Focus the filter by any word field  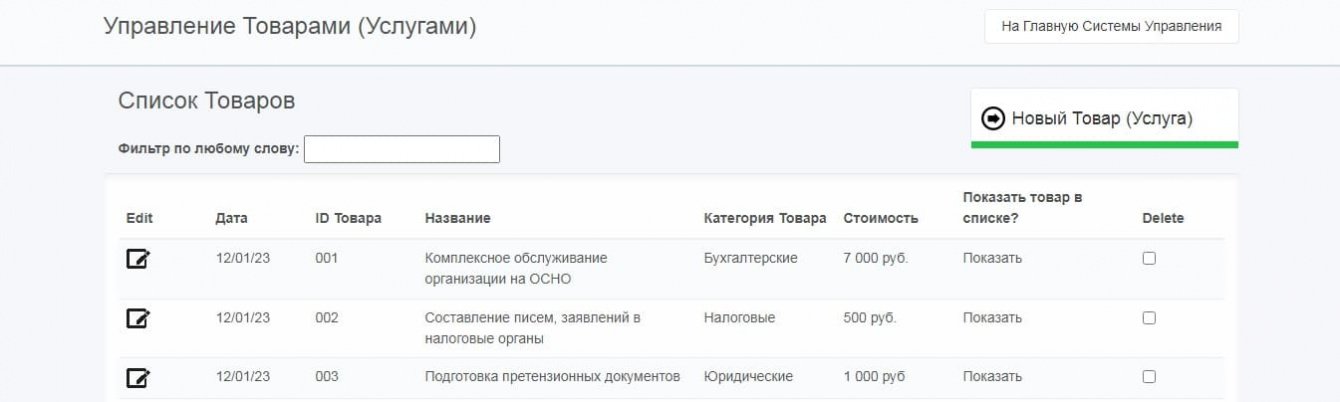point(401,149)
